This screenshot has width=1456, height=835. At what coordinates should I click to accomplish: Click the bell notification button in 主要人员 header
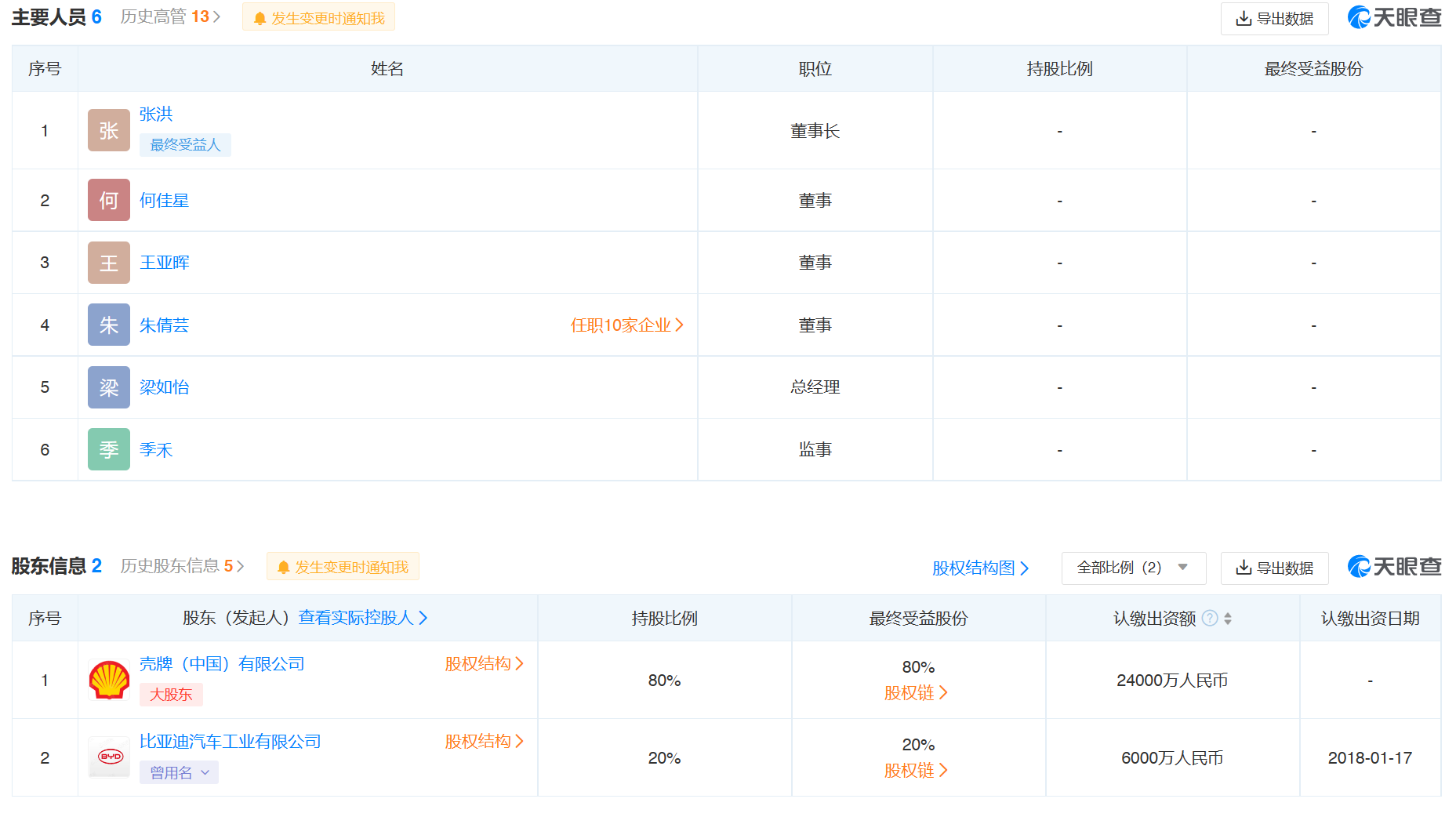click(x=318, y=17)
